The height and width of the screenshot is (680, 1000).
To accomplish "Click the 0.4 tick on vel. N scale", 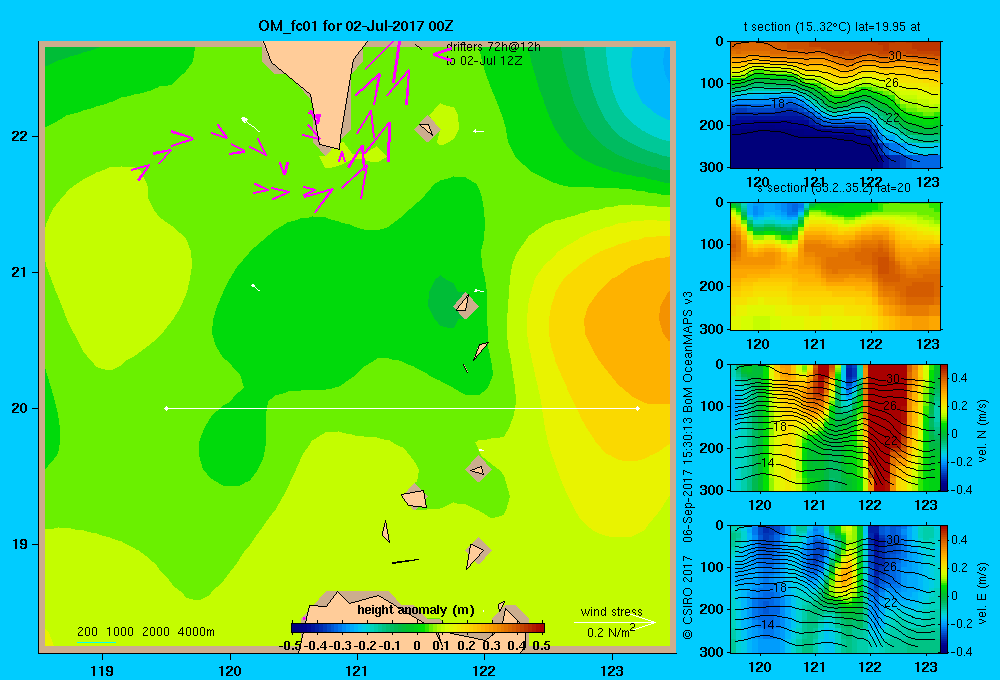I will [x=959, y=378].
